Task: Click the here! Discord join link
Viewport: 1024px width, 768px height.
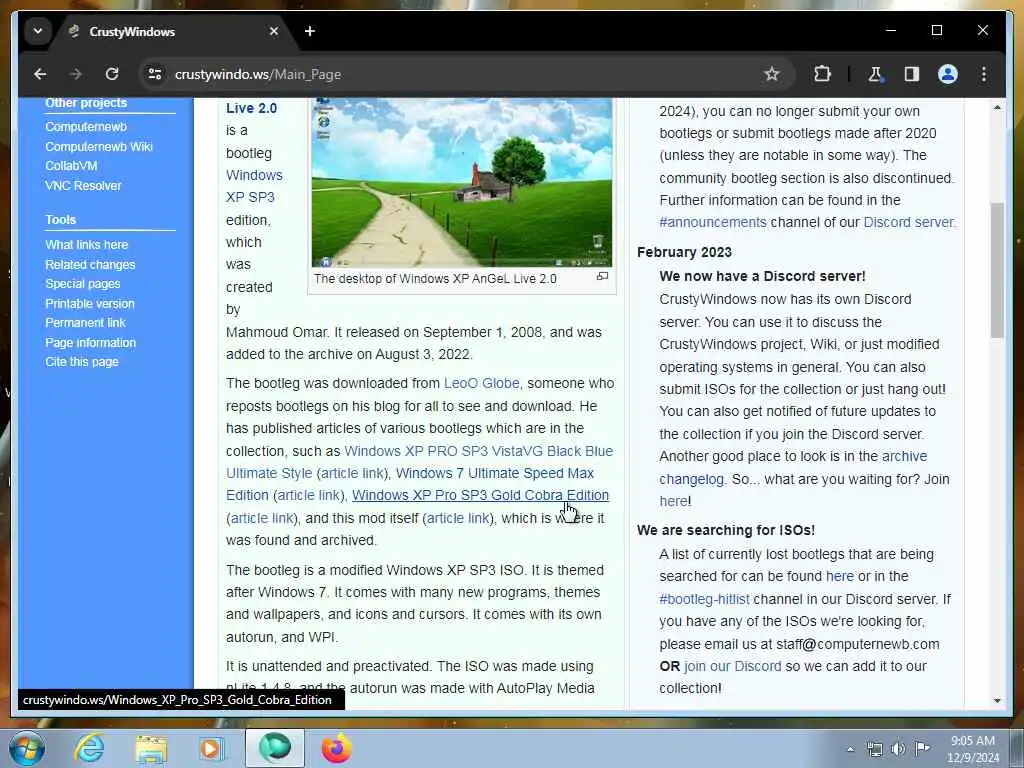Action: [673, 502]
